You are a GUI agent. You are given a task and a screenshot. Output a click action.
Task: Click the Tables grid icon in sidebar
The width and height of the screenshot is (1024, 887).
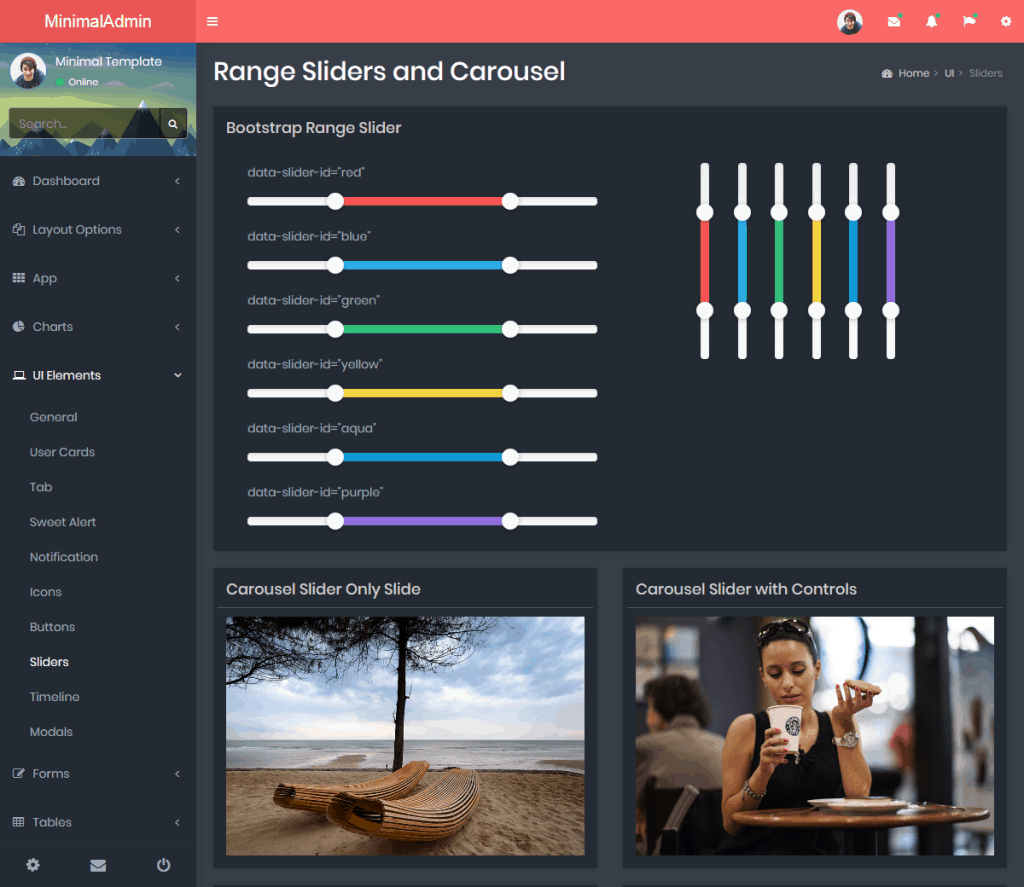(x=19, y=822)
